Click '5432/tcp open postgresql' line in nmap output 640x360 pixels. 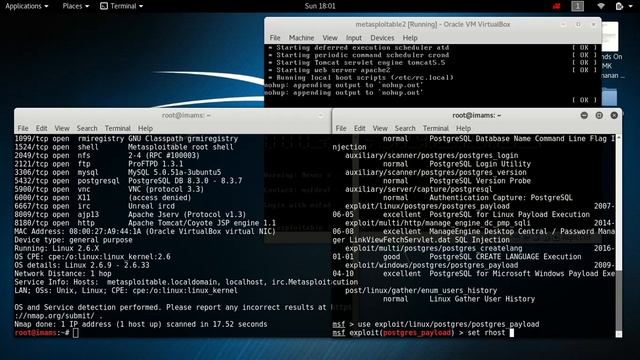[x=128, y=180]
